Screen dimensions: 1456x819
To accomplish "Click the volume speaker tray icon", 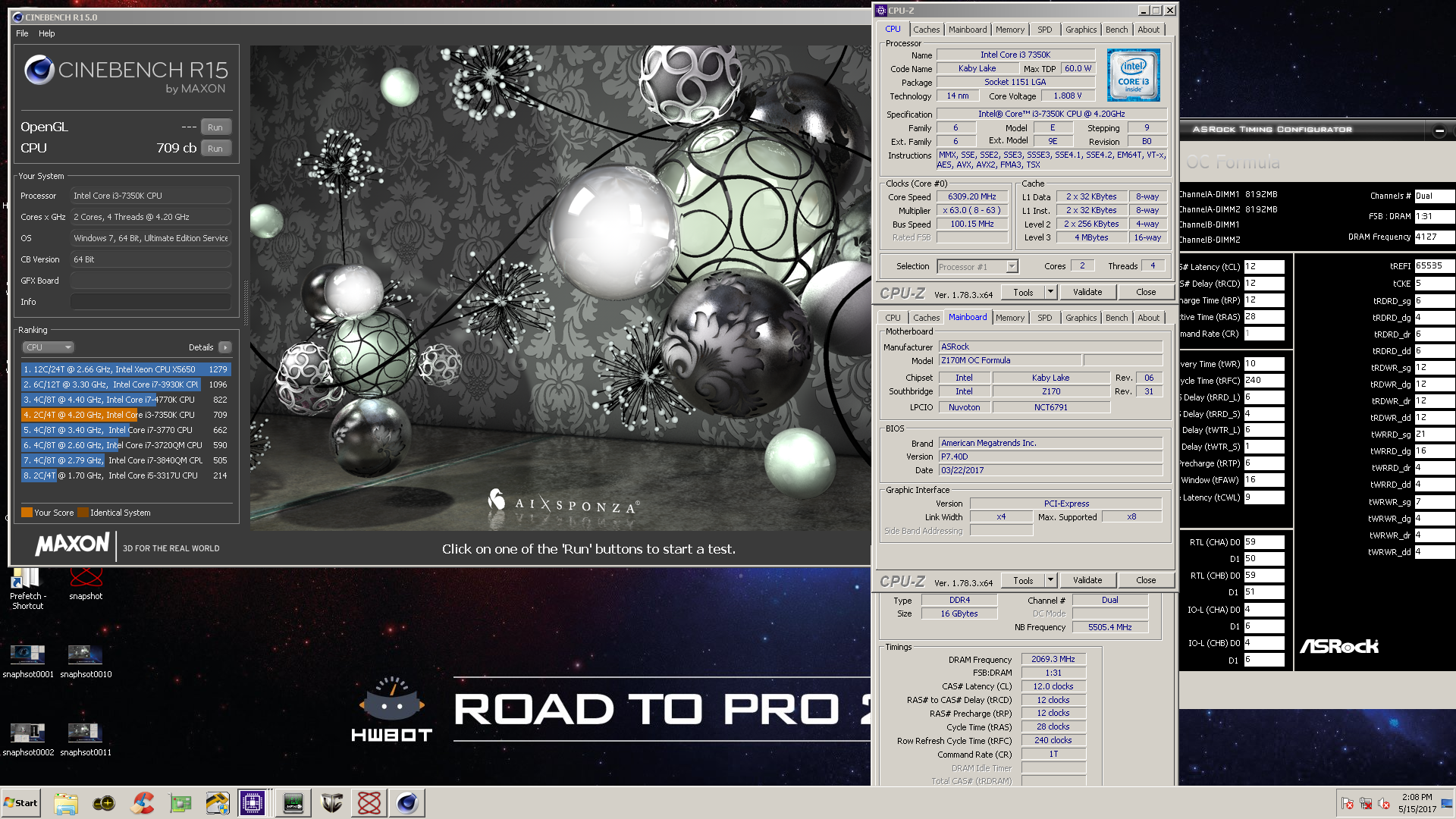I will [x=1384, y=804].
